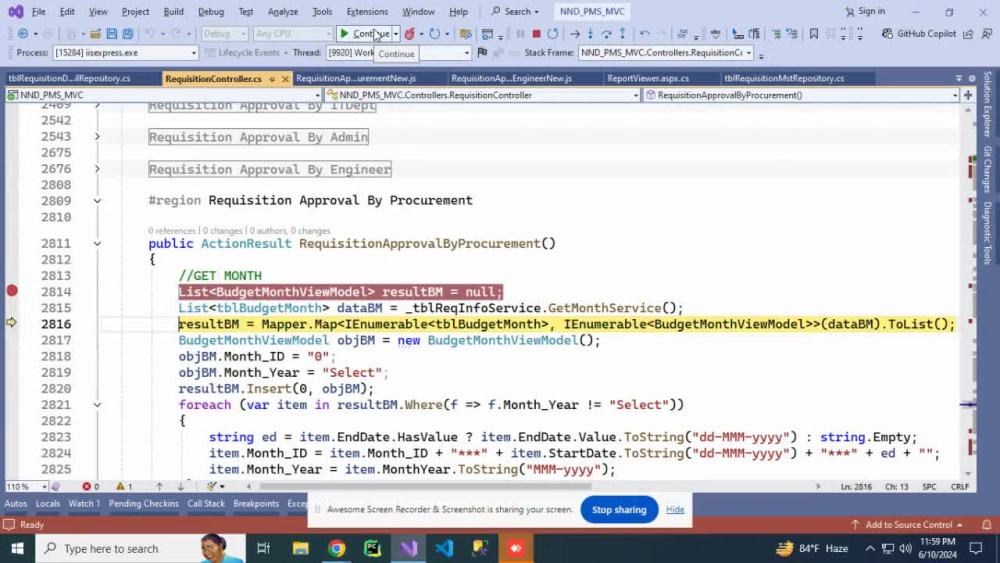Click the Step Into icon

tap(591, 33)
